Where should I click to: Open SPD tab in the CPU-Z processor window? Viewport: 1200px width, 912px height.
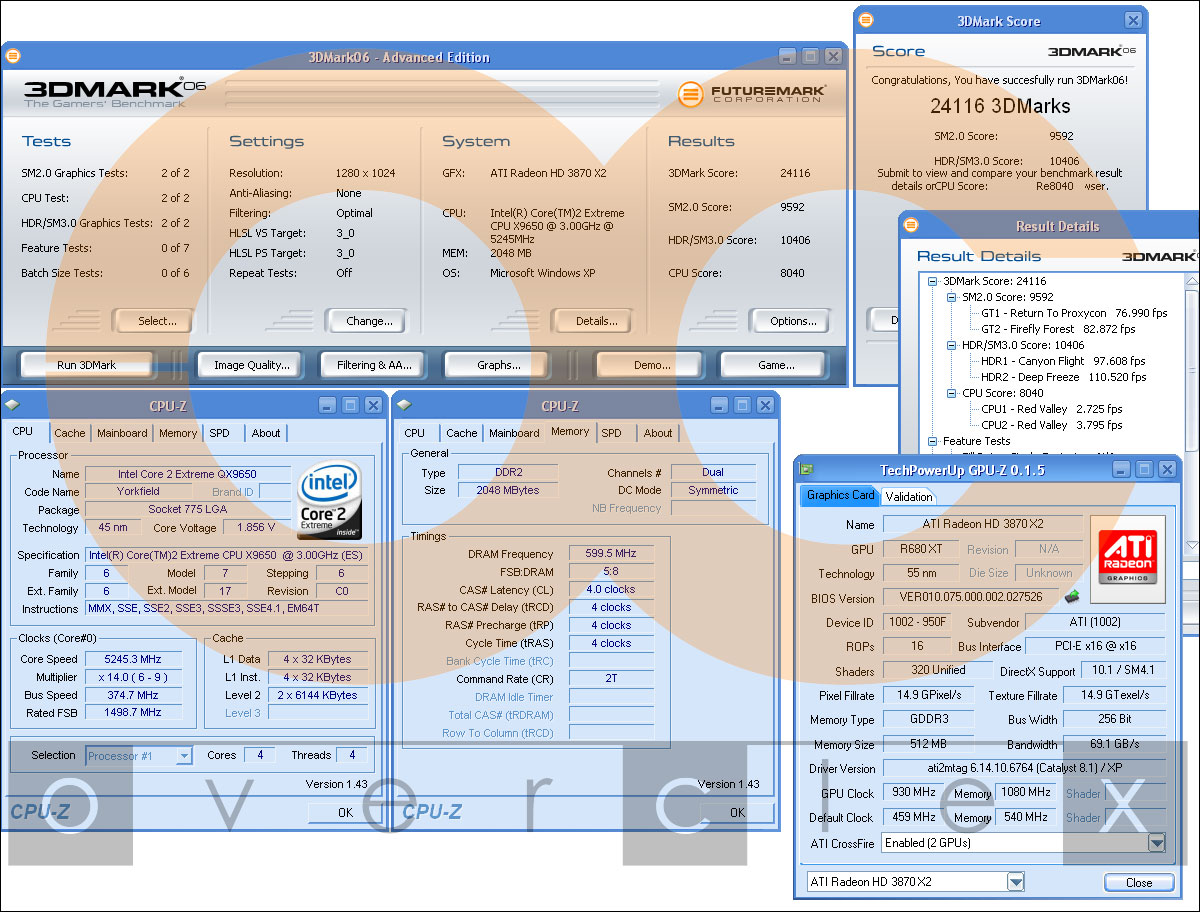(x=219, y=433)
